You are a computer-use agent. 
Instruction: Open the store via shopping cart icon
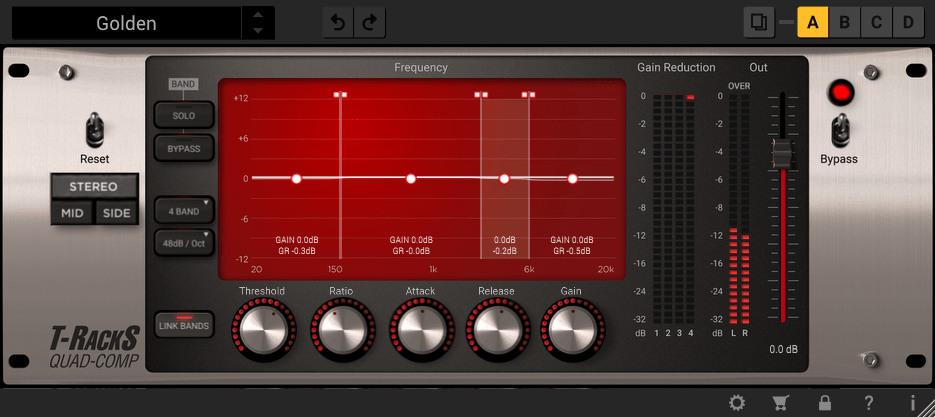click(780, 403)
